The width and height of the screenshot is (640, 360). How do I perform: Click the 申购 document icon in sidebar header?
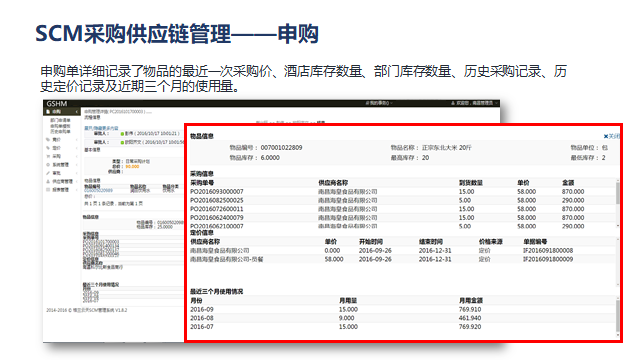(48, 111)
